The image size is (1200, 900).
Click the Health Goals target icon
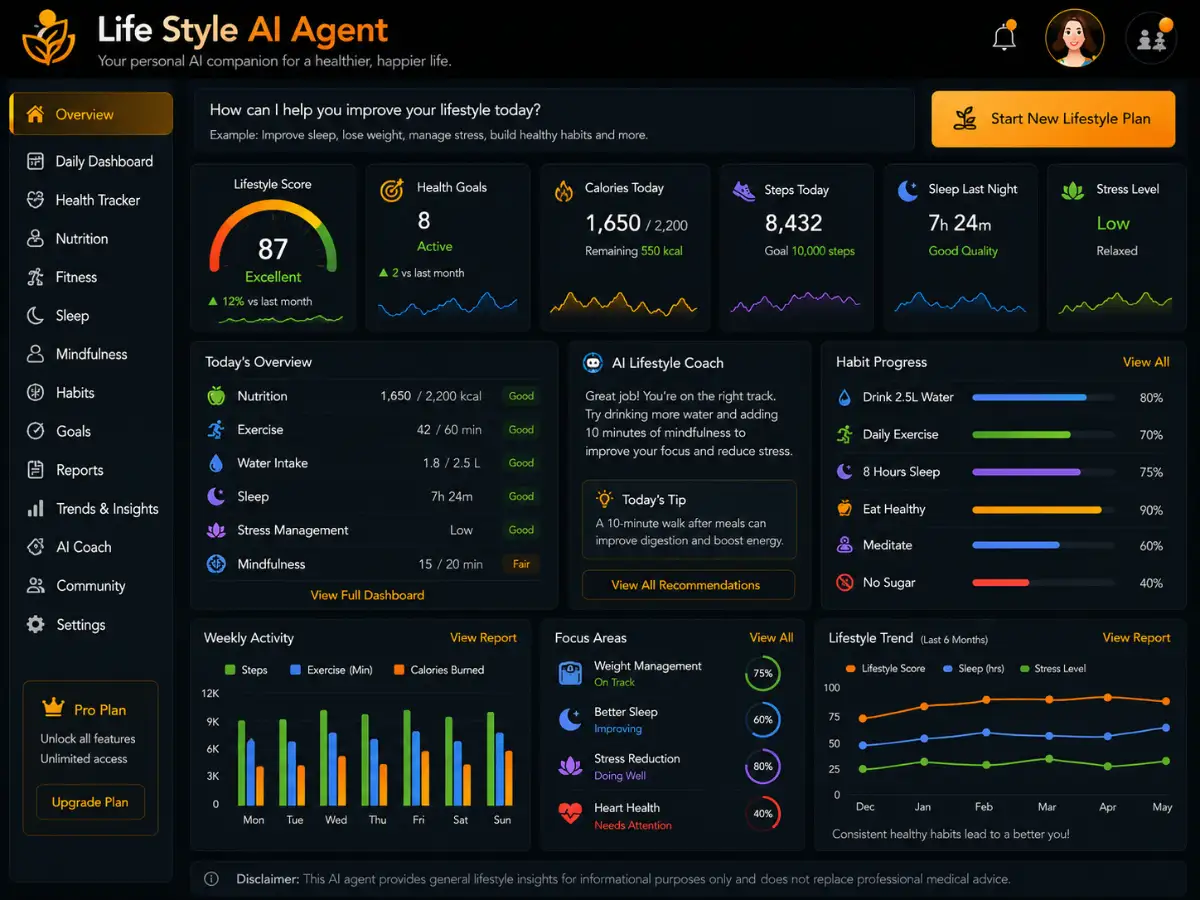392,190
